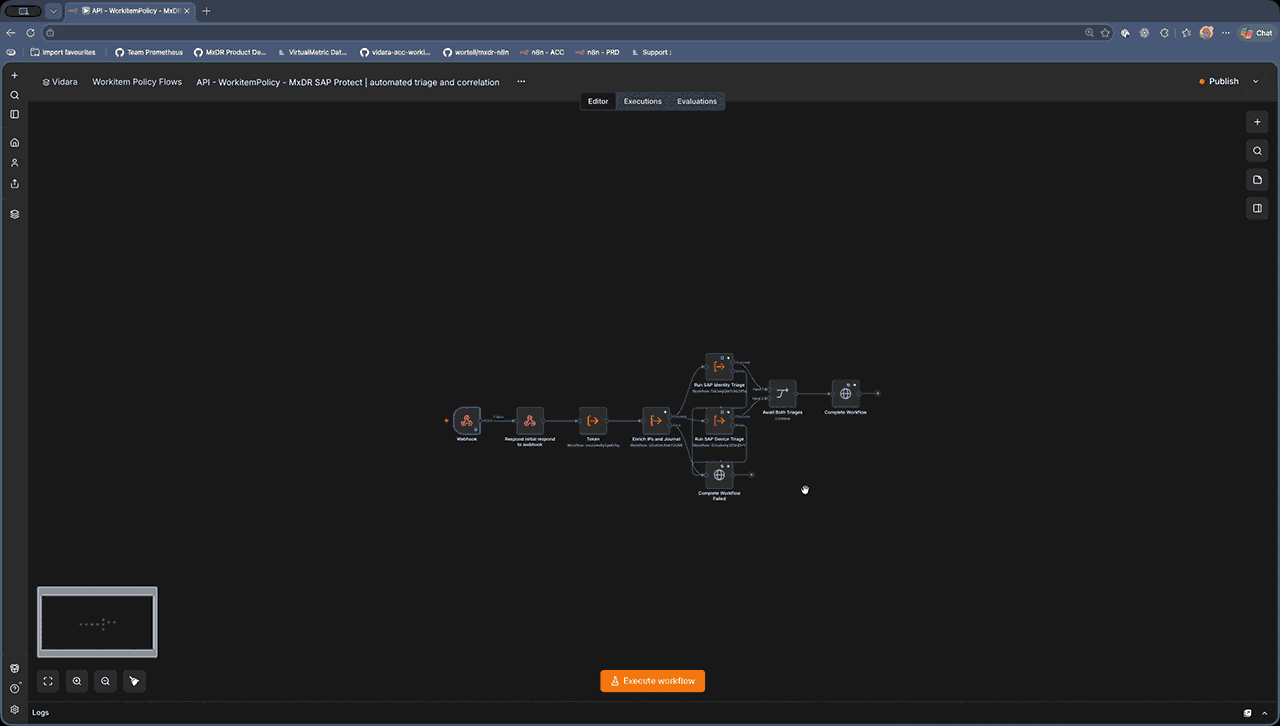Open the Respond initial respond to webhook node

coord(530,420)
